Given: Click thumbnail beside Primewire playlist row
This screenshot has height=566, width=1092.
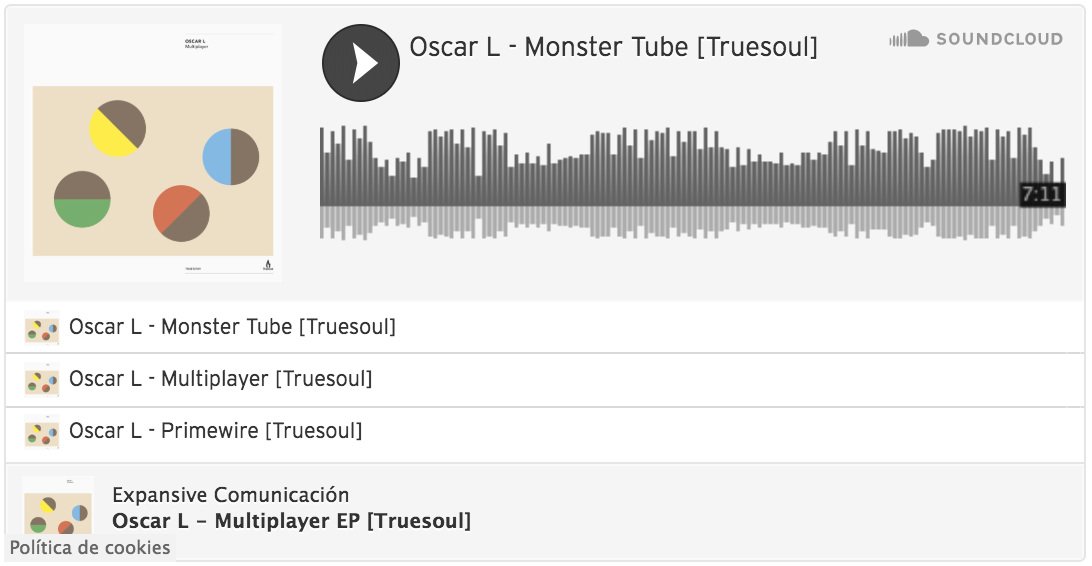Looking at the screenshot, I should coord(42,432).
